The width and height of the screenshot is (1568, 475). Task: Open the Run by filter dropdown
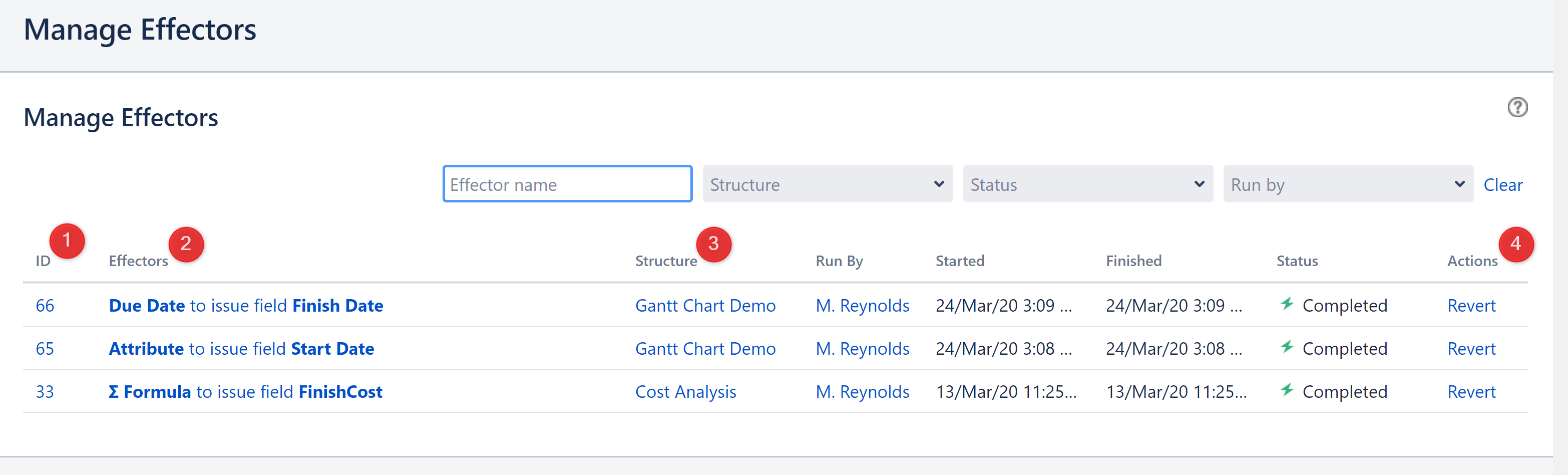[1348, 184]
